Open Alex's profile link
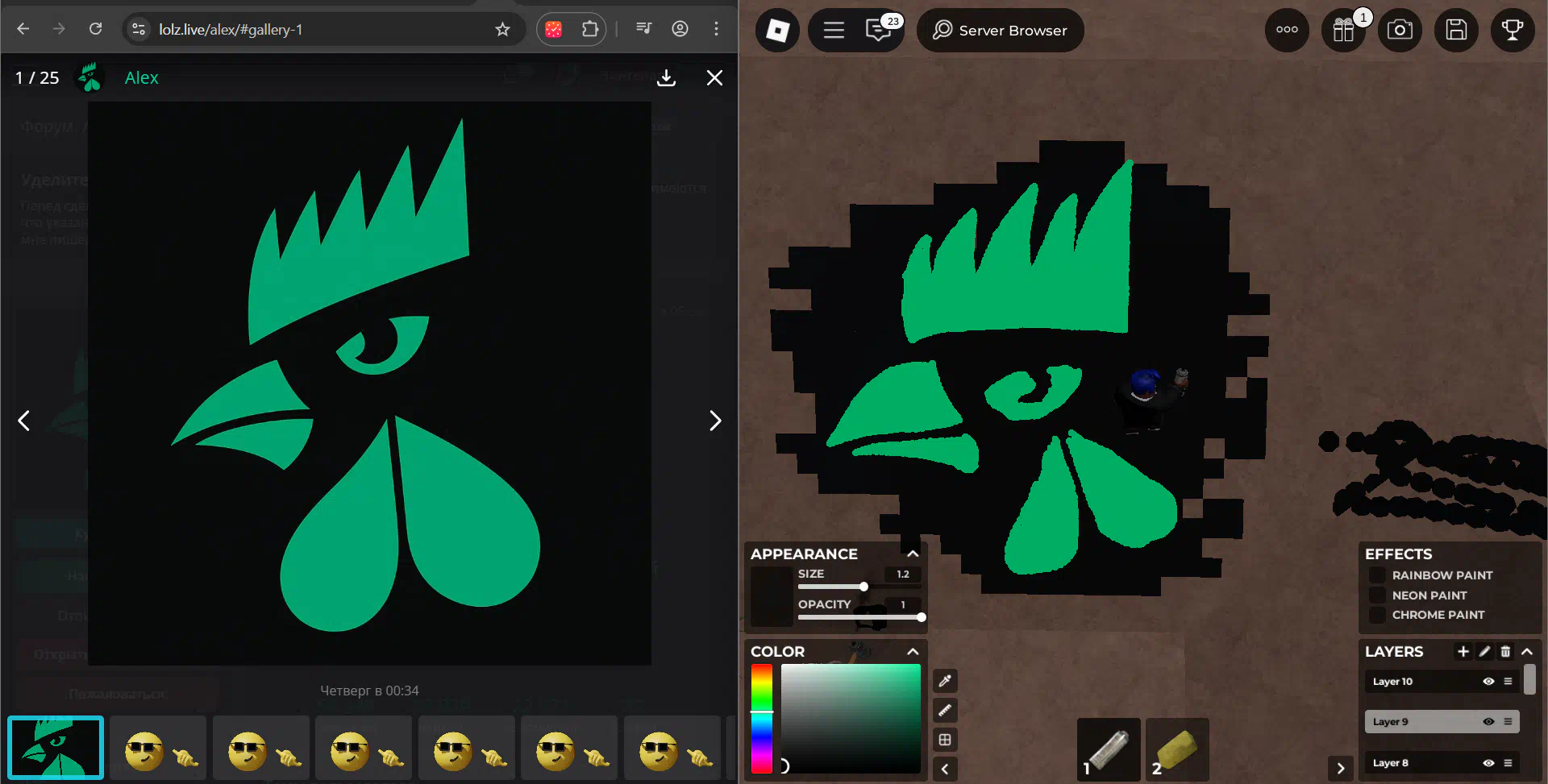The height and width of the screenshot is (784, 1548). (142, 77)
